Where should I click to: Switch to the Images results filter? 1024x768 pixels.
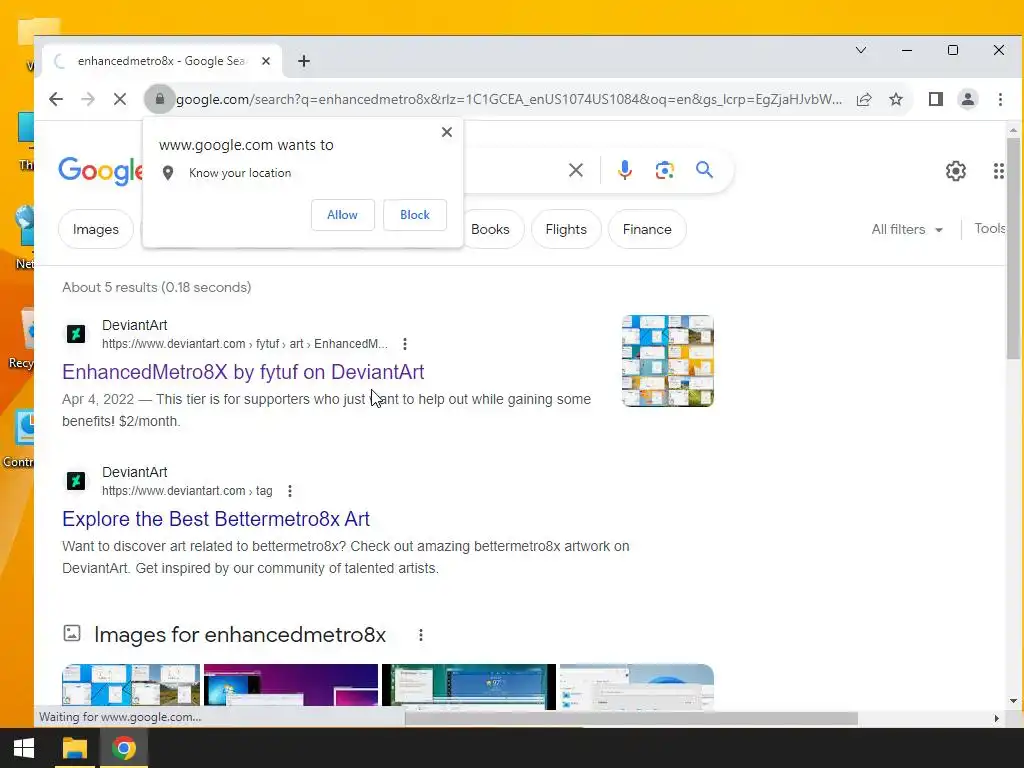pyautogui.click(x=96, y=229)
